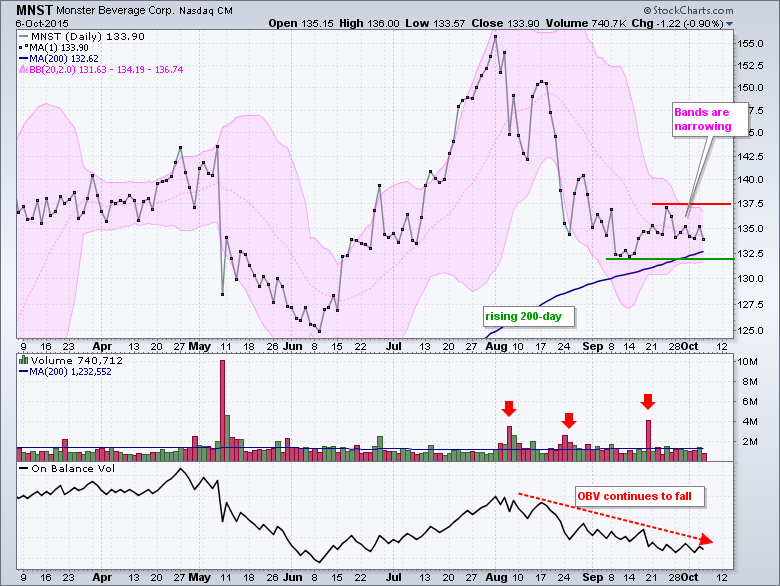Click the Monster Beverage Corp. company name
Screen dimensions: 780x586
point(115,10)
